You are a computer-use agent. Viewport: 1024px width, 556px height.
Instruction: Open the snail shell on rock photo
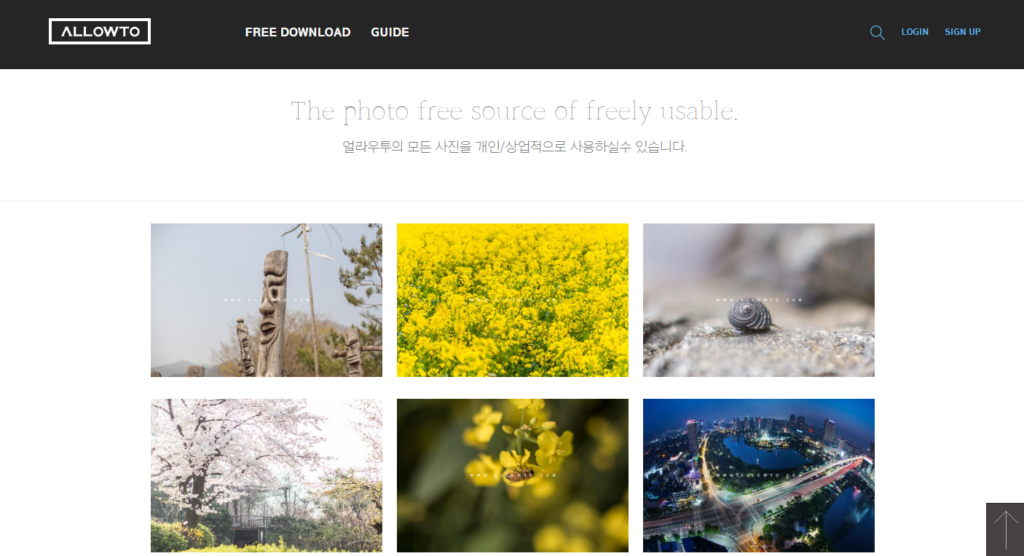pyautogui.click(x=759, y=300)
